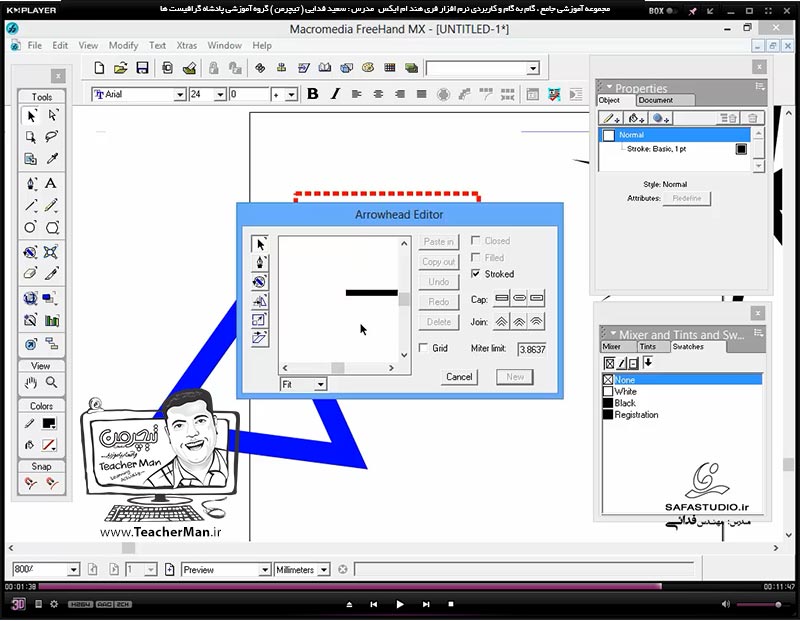Enable the Closed checkbox
The height and width of the screenshot is (621, 800).
(x=476, y=240)
